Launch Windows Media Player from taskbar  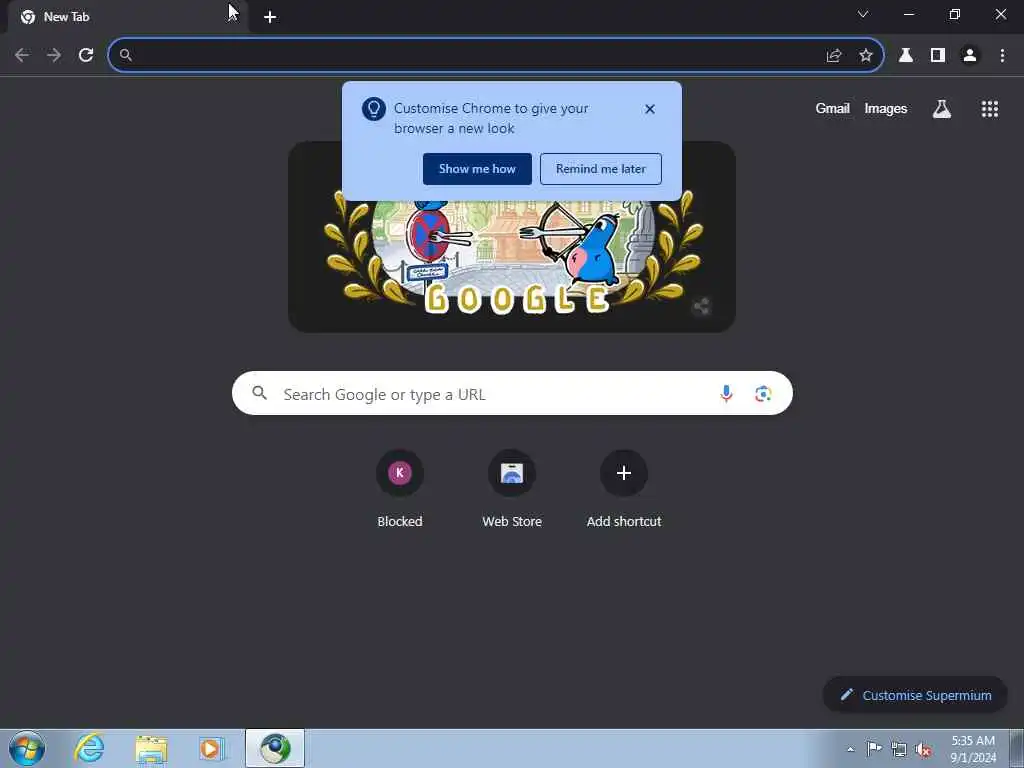point(212,748)
